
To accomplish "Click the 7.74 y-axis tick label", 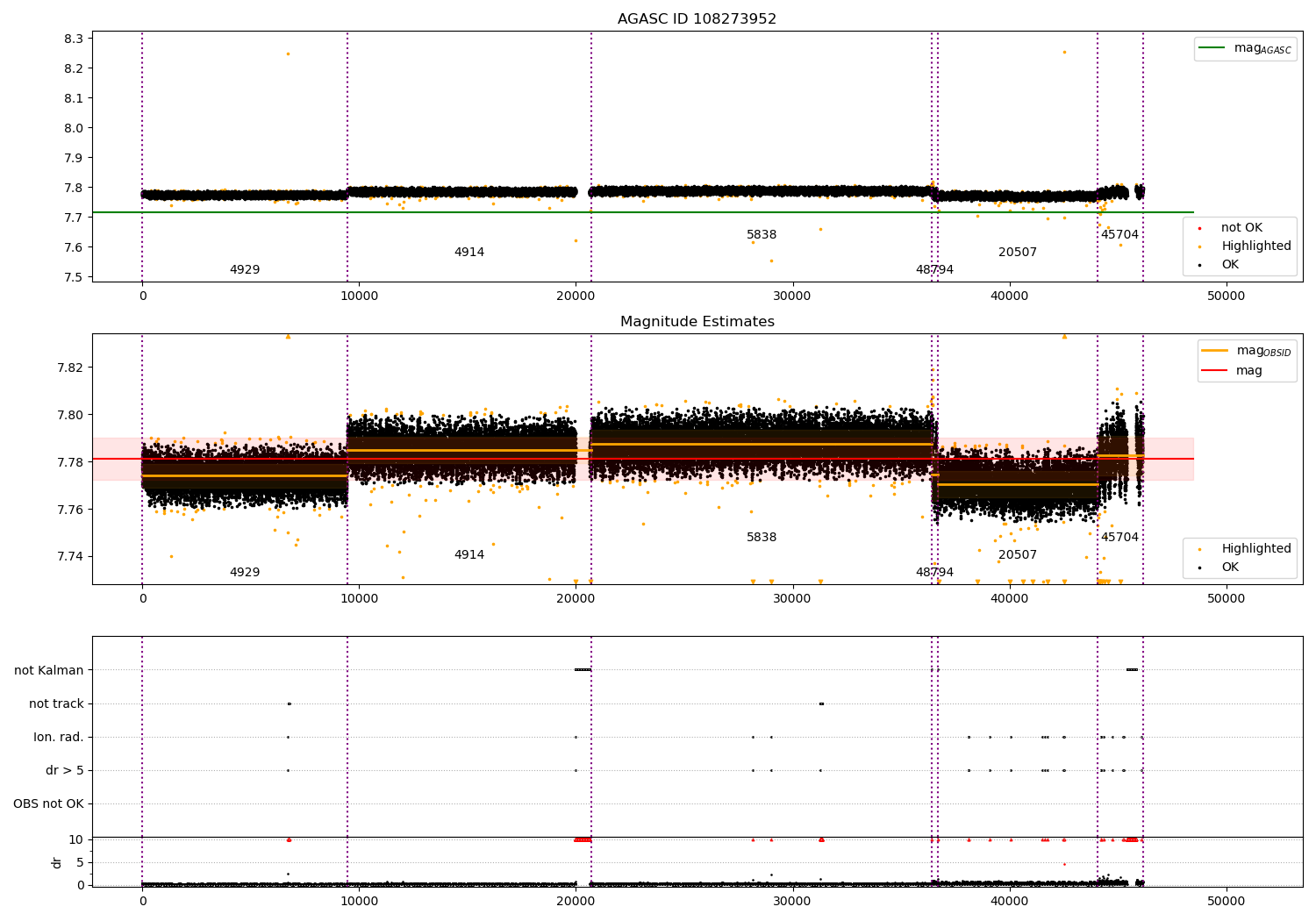I will [70, 557].
